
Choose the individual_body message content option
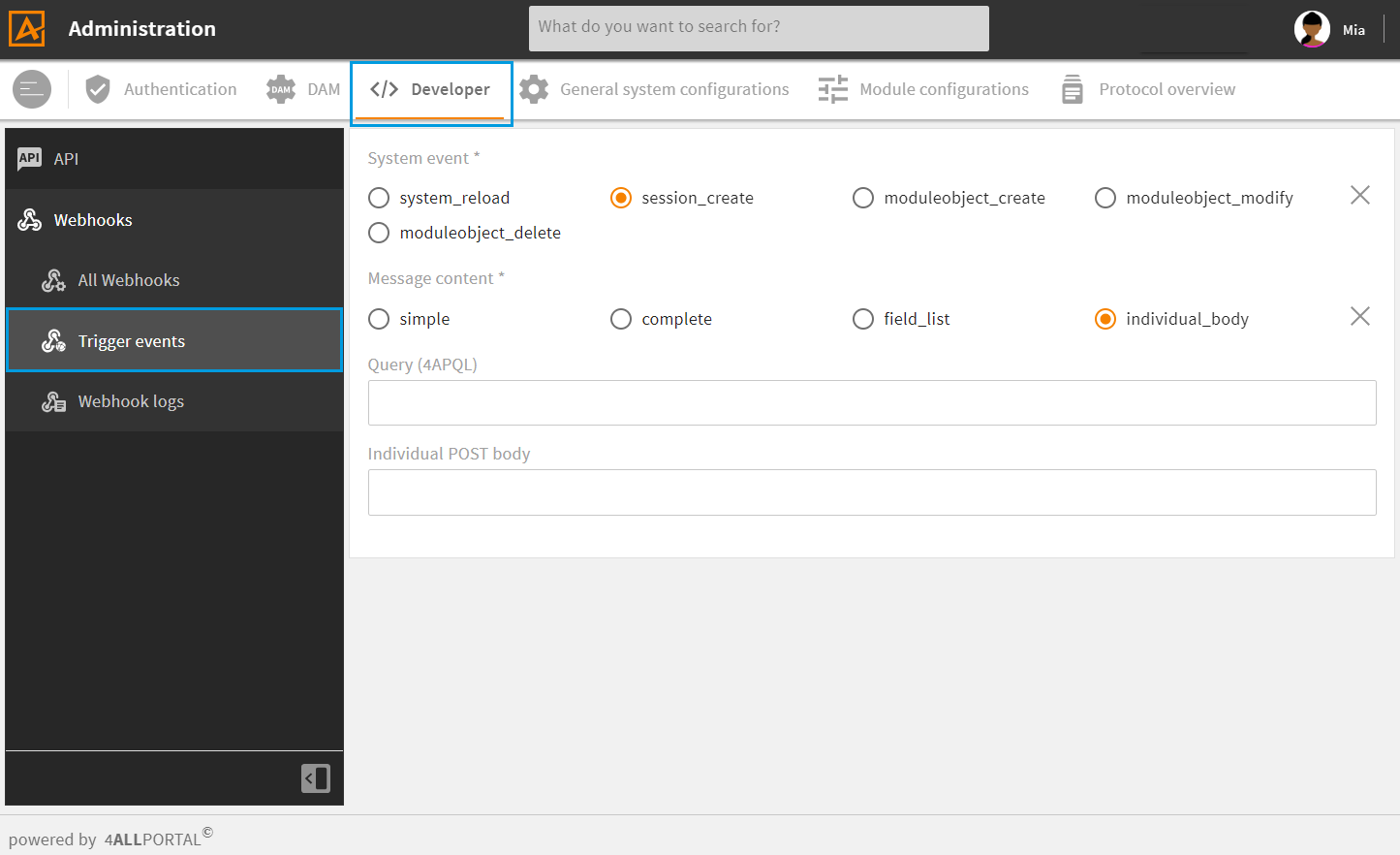[x=1105, y=319]
